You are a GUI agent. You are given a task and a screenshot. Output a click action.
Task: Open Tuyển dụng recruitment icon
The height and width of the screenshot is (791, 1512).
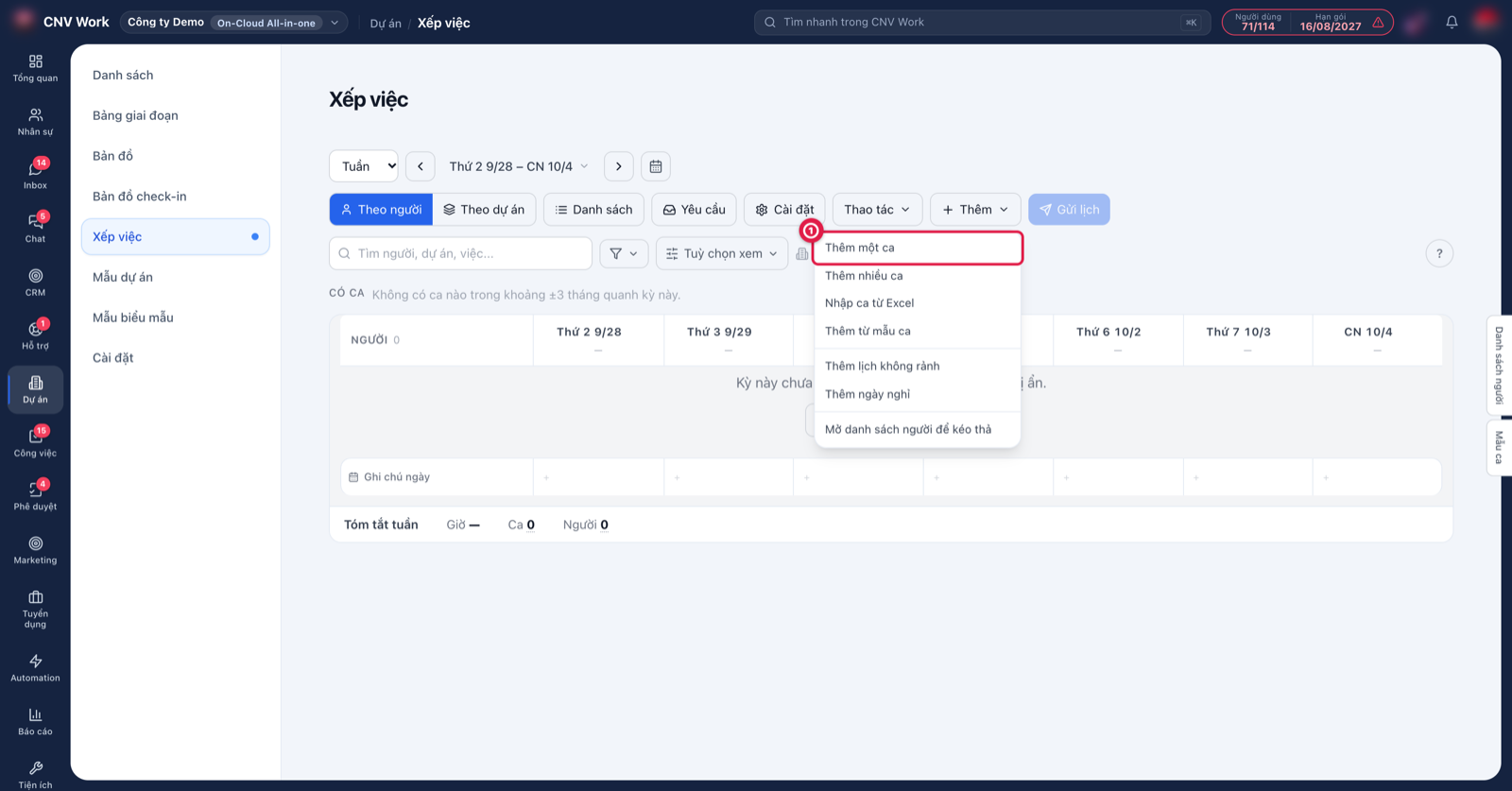coord(35,609)
